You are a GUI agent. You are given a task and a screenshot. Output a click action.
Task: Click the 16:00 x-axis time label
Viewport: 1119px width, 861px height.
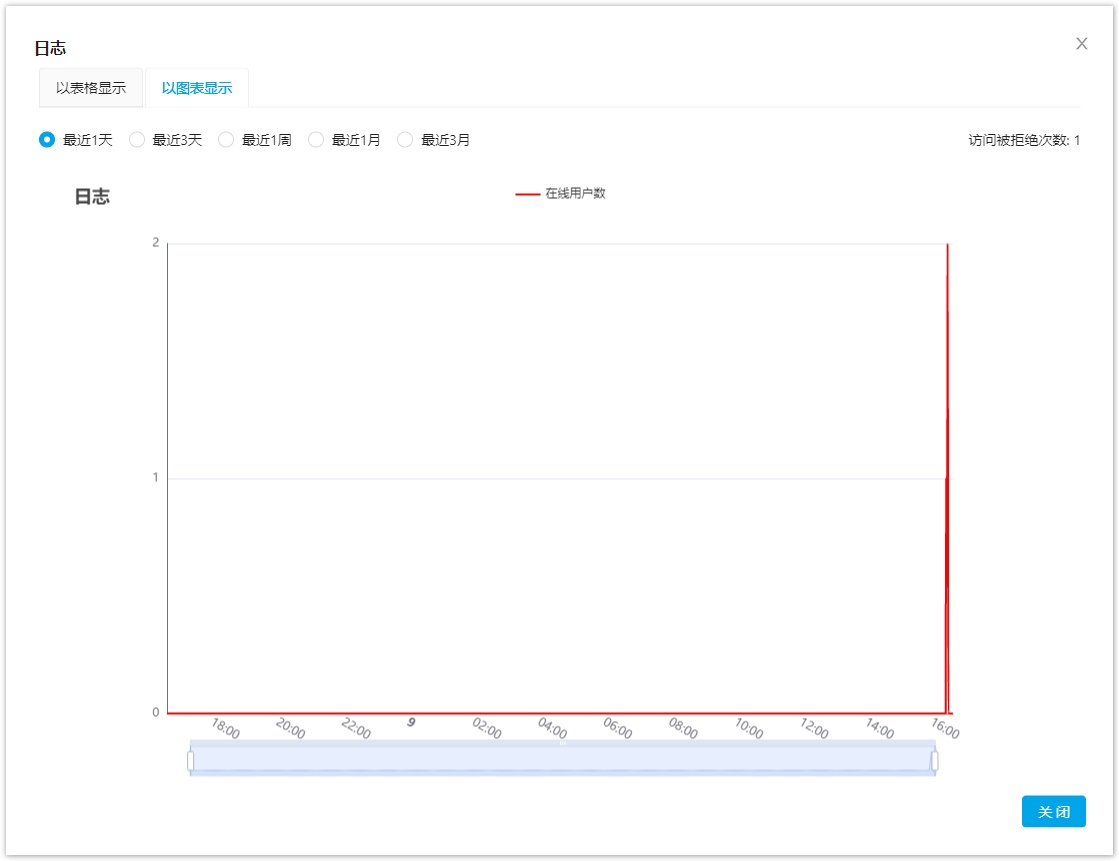944,729
